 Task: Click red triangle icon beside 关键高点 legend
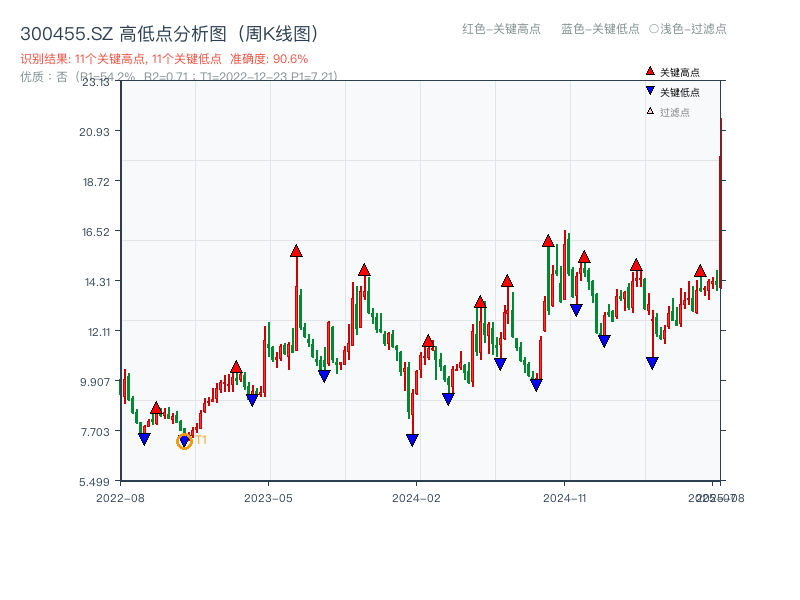pyautogui.click(x=650, y=71)
